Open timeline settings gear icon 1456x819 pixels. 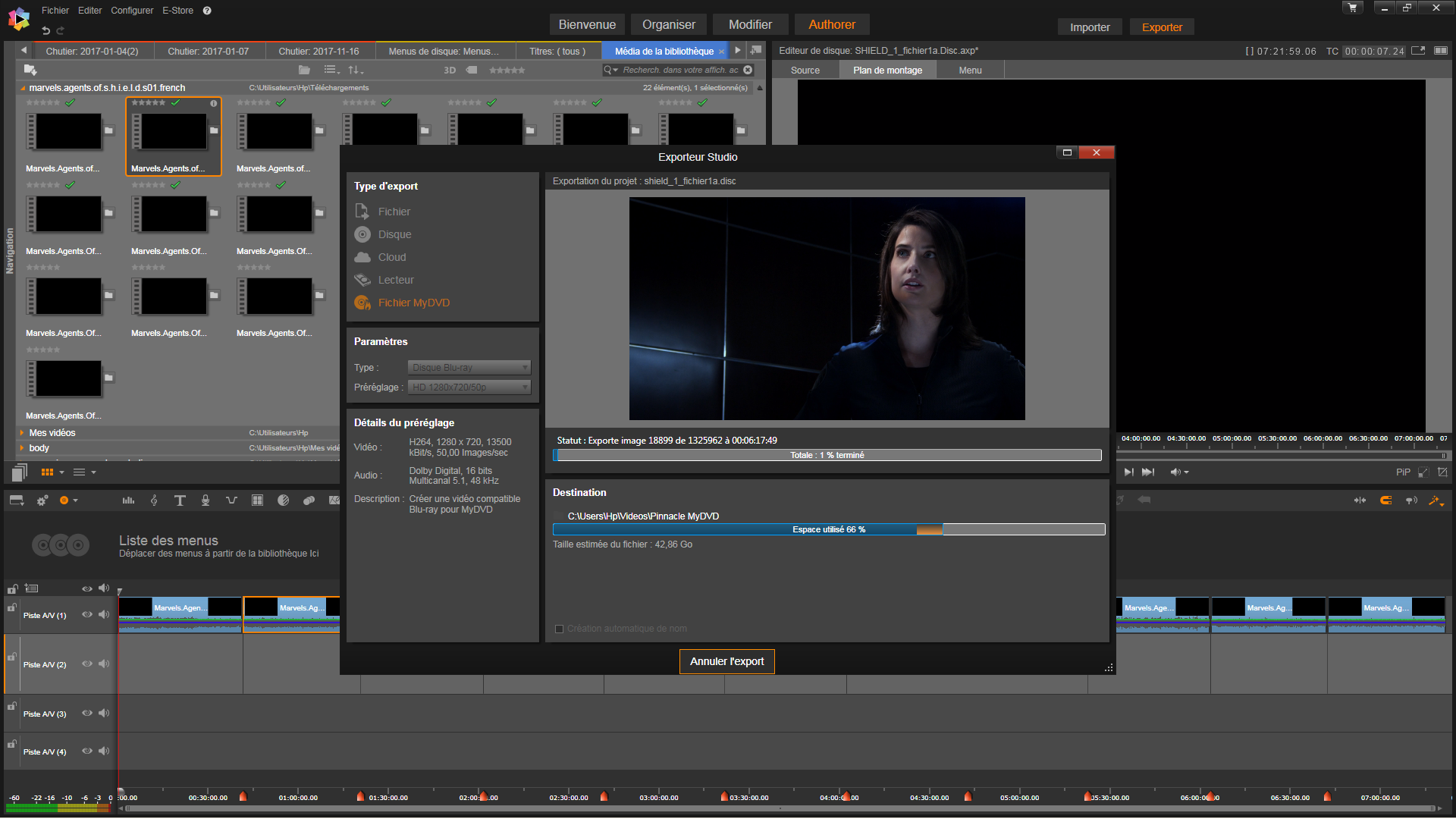(x=42, y=500)
